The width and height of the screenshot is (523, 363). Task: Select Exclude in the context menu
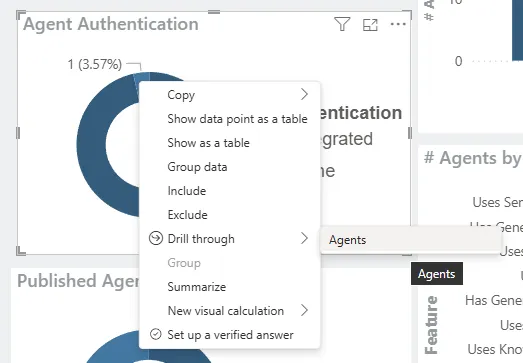229,215
